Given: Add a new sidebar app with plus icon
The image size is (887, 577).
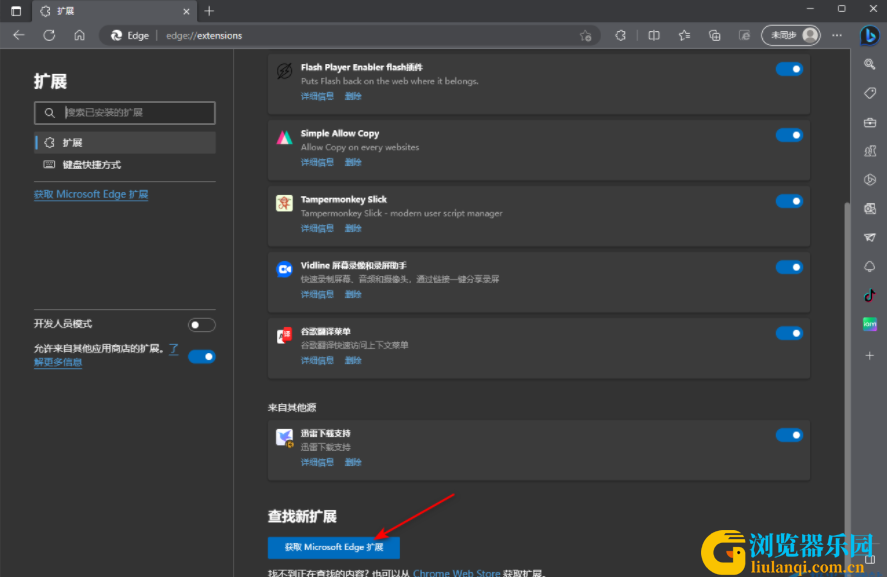Looking at the screenshot, I should pyautogui.click(x=870, y=356).
